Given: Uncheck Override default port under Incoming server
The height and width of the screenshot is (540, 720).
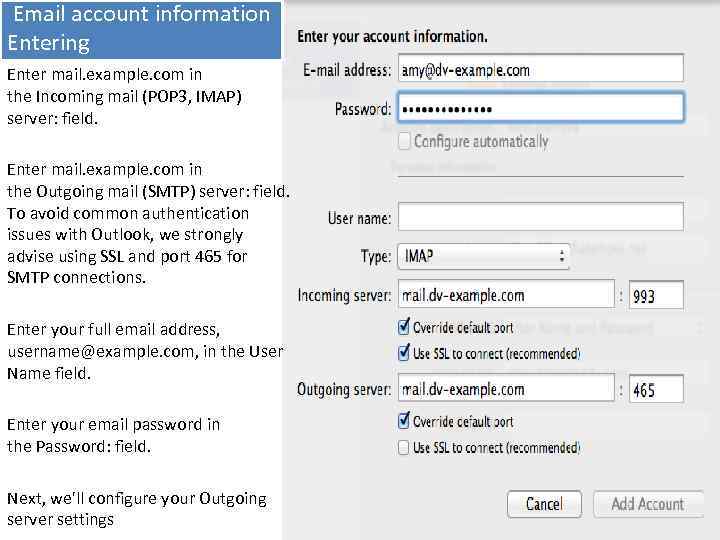Looking at the screenshot, I should click(x=404, y=327).
